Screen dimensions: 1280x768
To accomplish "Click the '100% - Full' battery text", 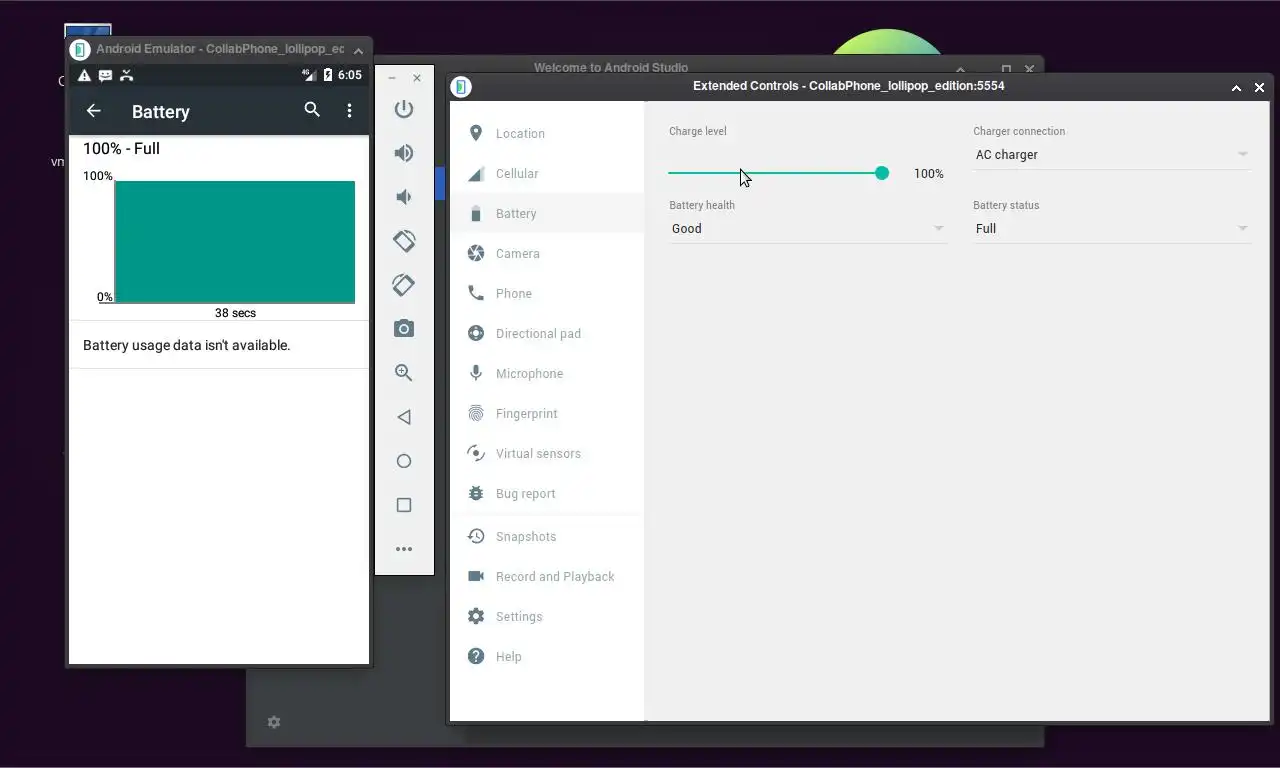I will click(x=121, y=148).
